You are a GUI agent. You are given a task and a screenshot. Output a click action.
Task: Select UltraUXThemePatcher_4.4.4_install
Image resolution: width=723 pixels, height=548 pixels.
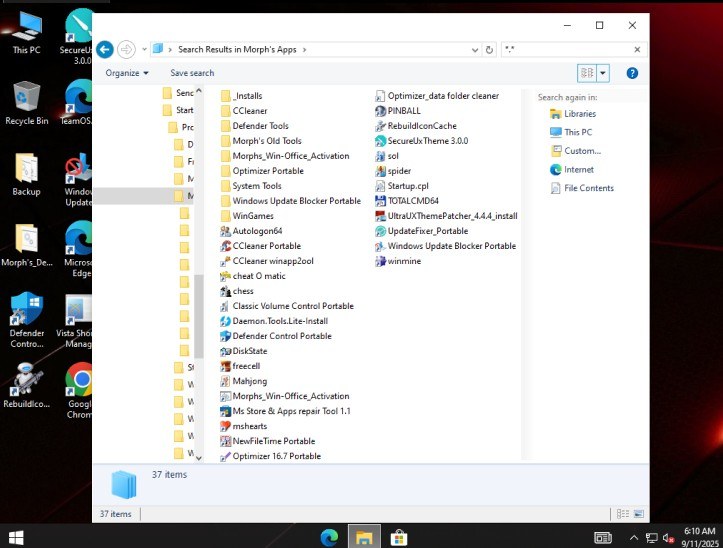(446, 216)
